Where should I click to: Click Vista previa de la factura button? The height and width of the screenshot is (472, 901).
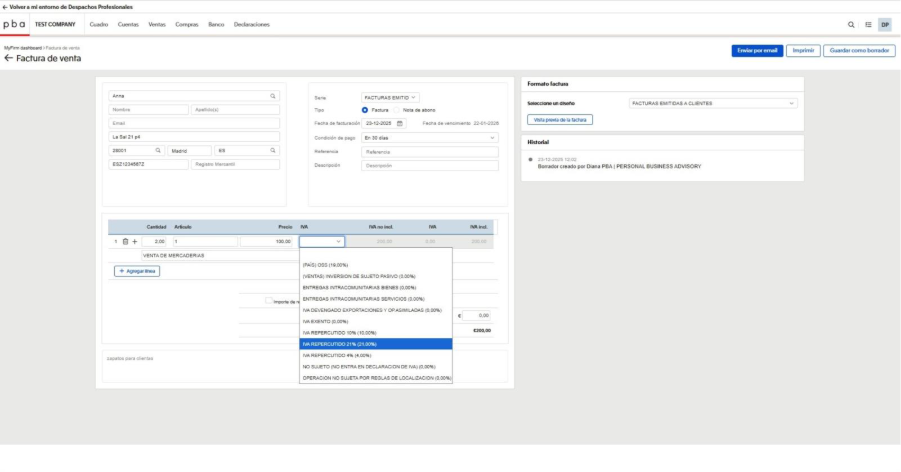(559, 119)
